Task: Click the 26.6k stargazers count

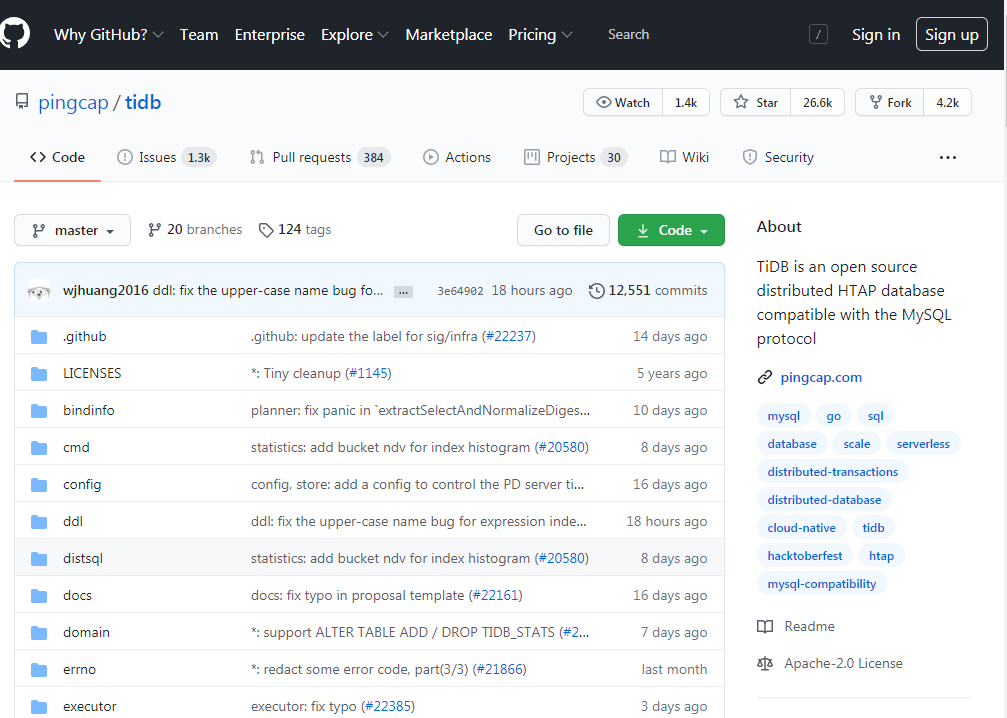Action: point(818,103)
